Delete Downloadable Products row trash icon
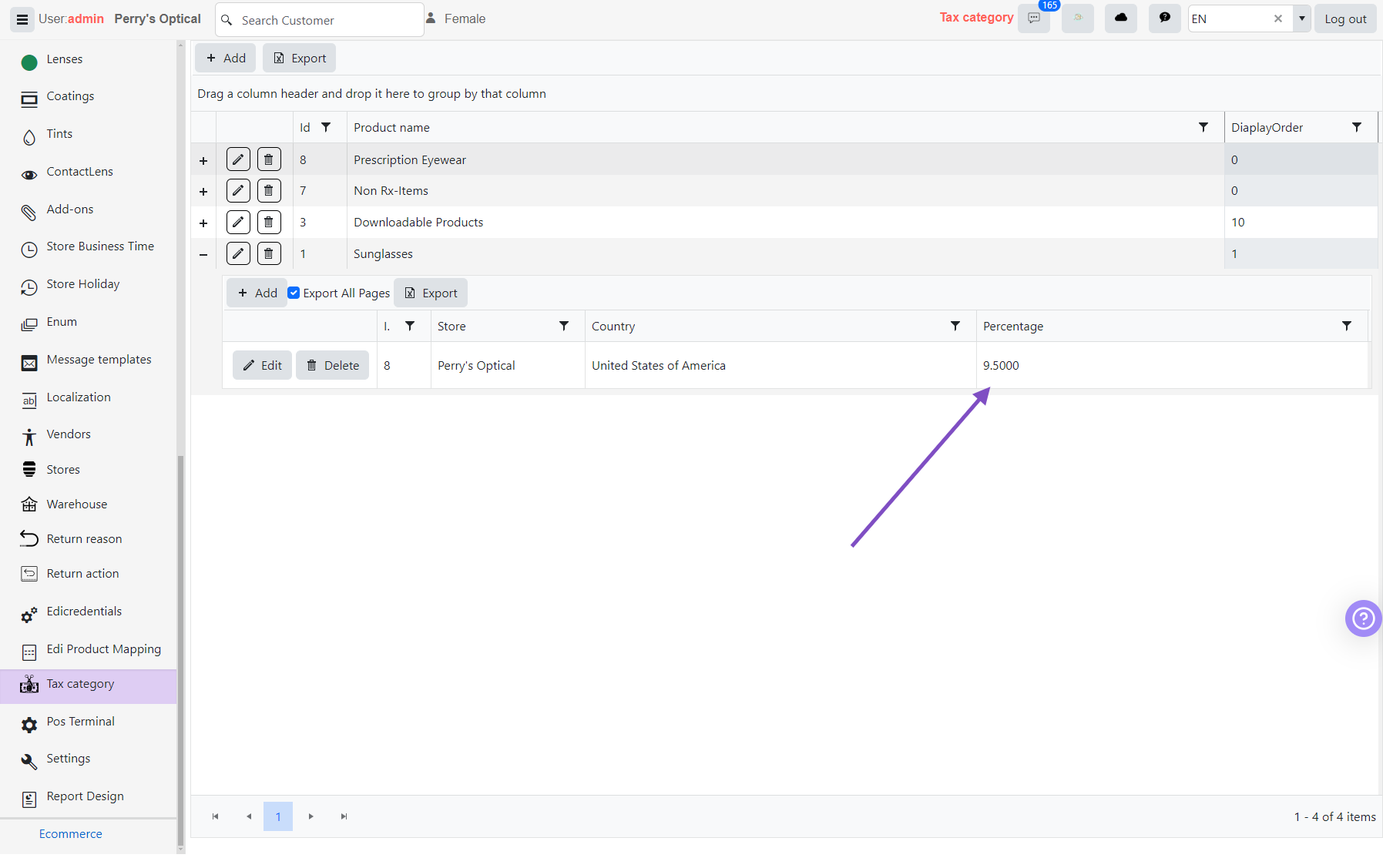The width and height of the screenshot is (1383, 868). [x=269, y=222]
